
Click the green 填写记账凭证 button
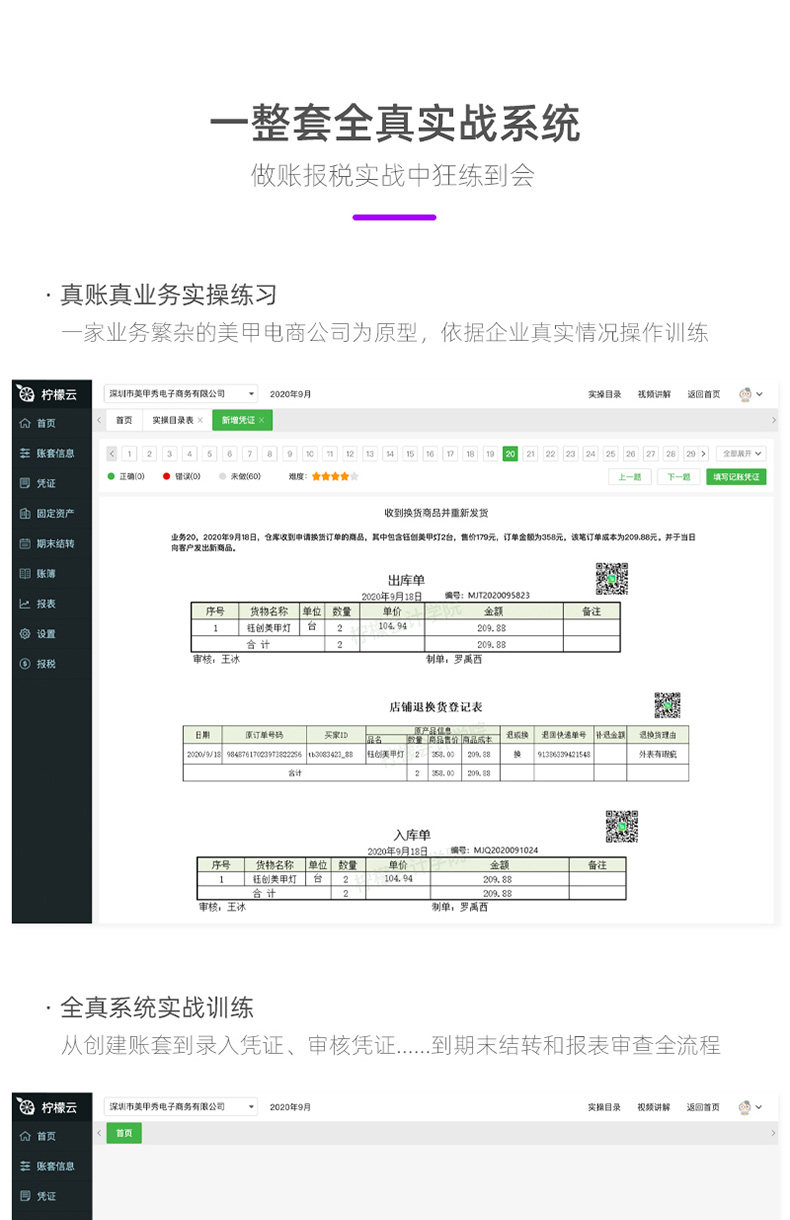[736, 477]
